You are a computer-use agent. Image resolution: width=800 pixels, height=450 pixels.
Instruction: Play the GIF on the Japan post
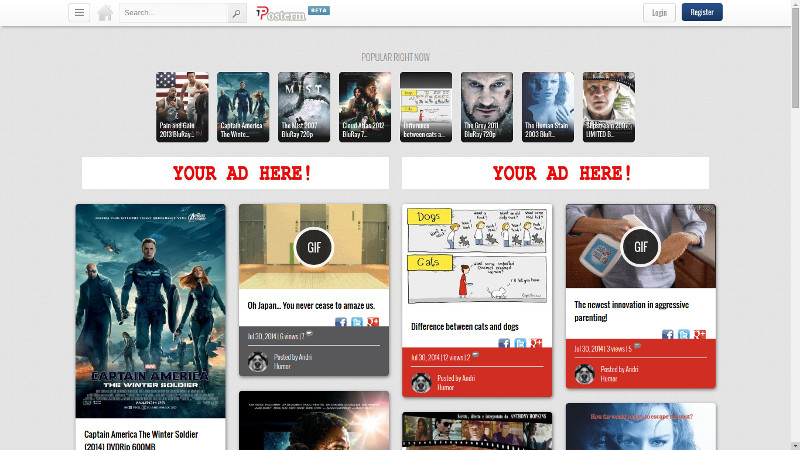[x=314, y=247]
